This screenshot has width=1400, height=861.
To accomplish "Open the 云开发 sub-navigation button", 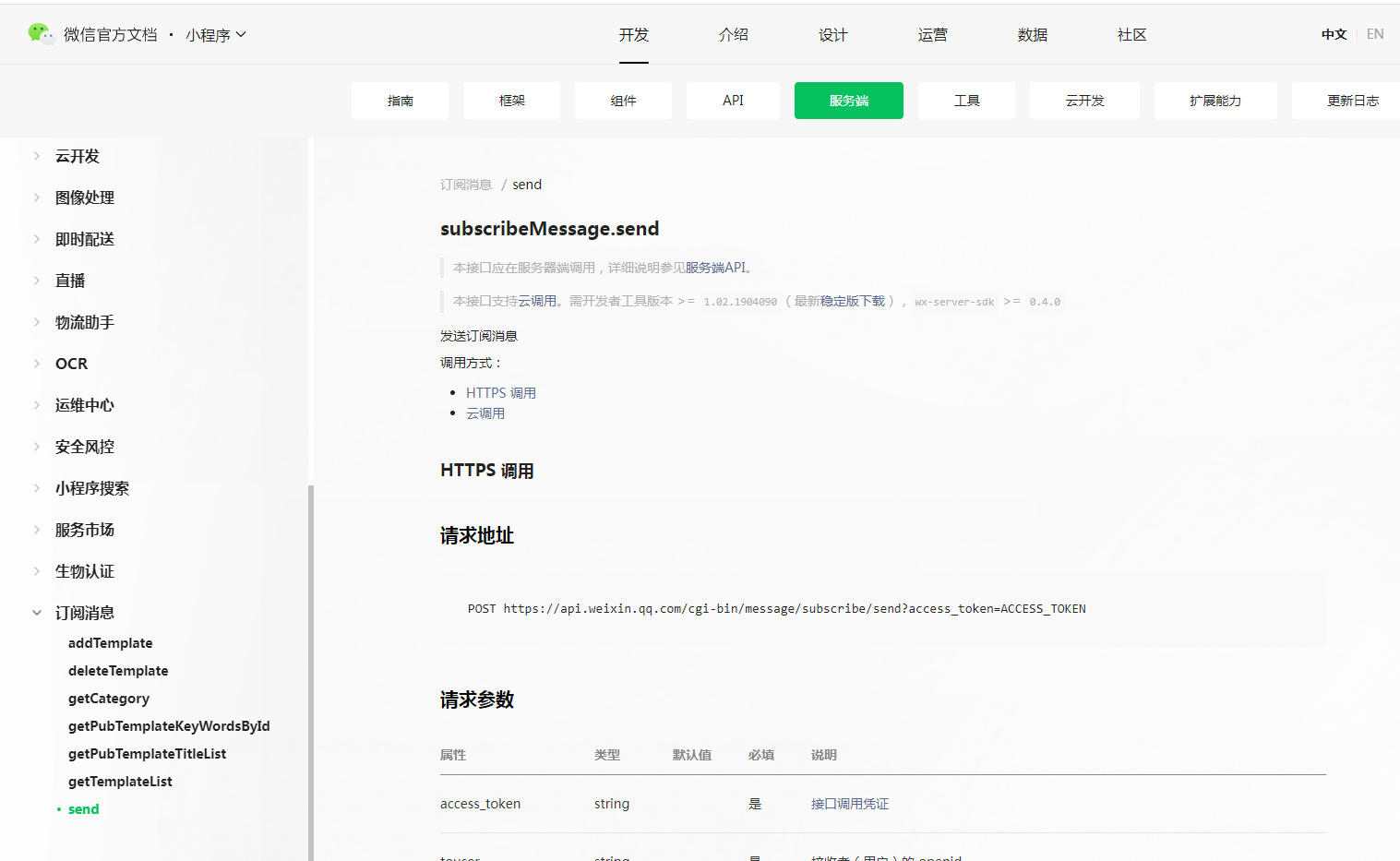I will [x=1084, y=101].
